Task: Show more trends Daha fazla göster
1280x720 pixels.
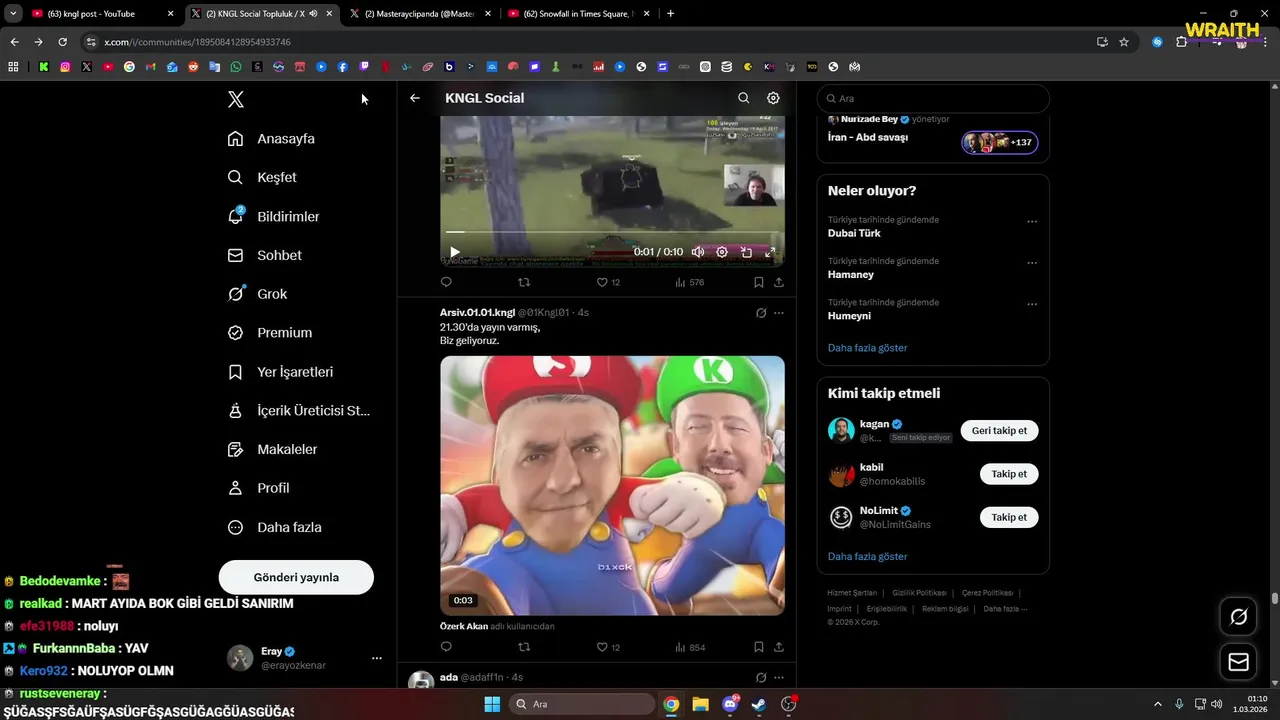Action: (867, 348)
